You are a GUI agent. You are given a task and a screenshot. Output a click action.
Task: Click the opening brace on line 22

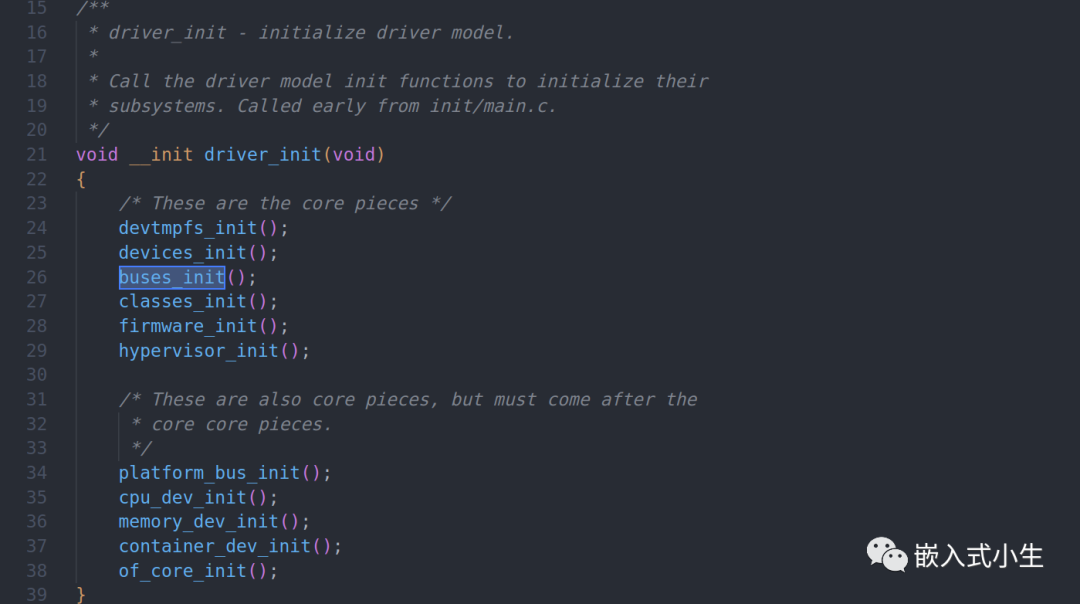point(81,179)
